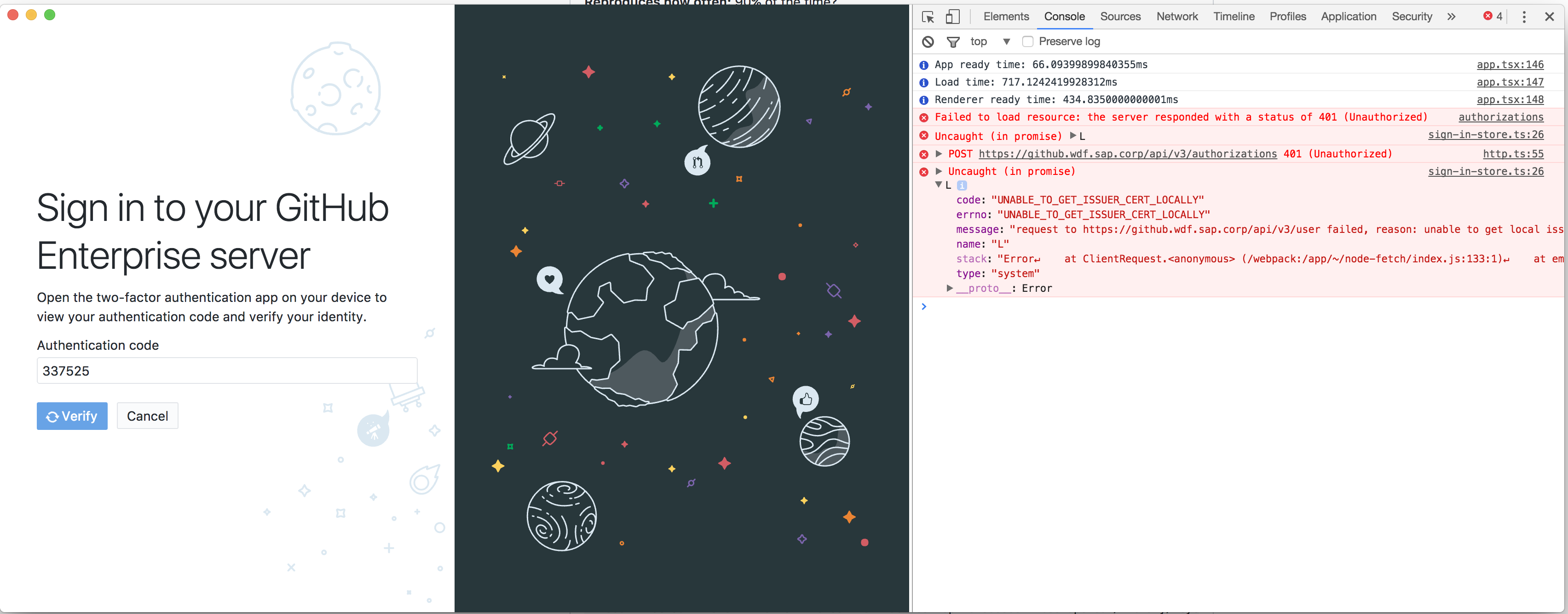Screen dimensions: 1568x614
Task: Enable the Preserve log checkbox
Action: pos(1028,41)
